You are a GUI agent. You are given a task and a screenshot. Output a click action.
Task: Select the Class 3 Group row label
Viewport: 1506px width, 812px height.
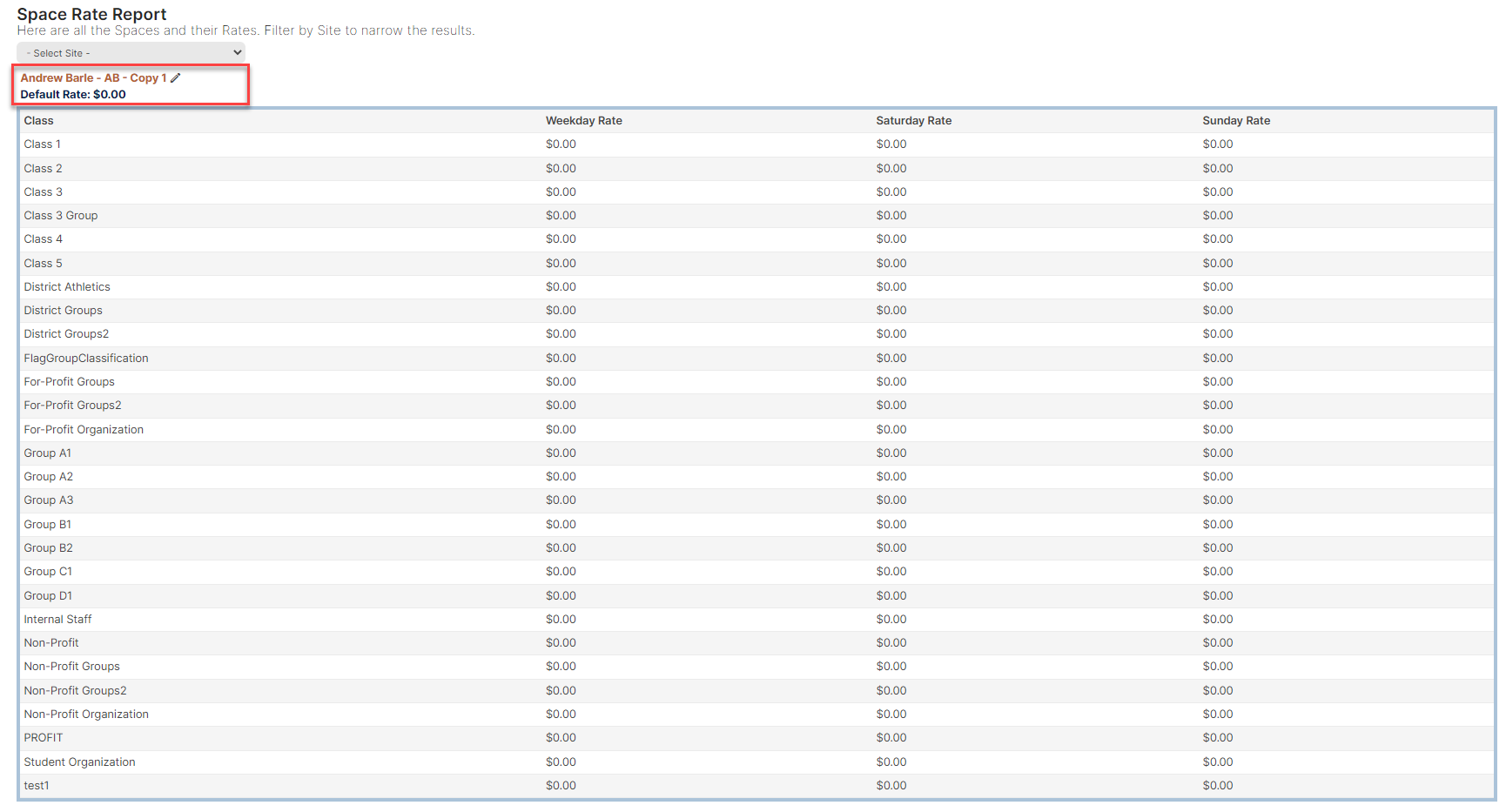[x=60, y=216]
